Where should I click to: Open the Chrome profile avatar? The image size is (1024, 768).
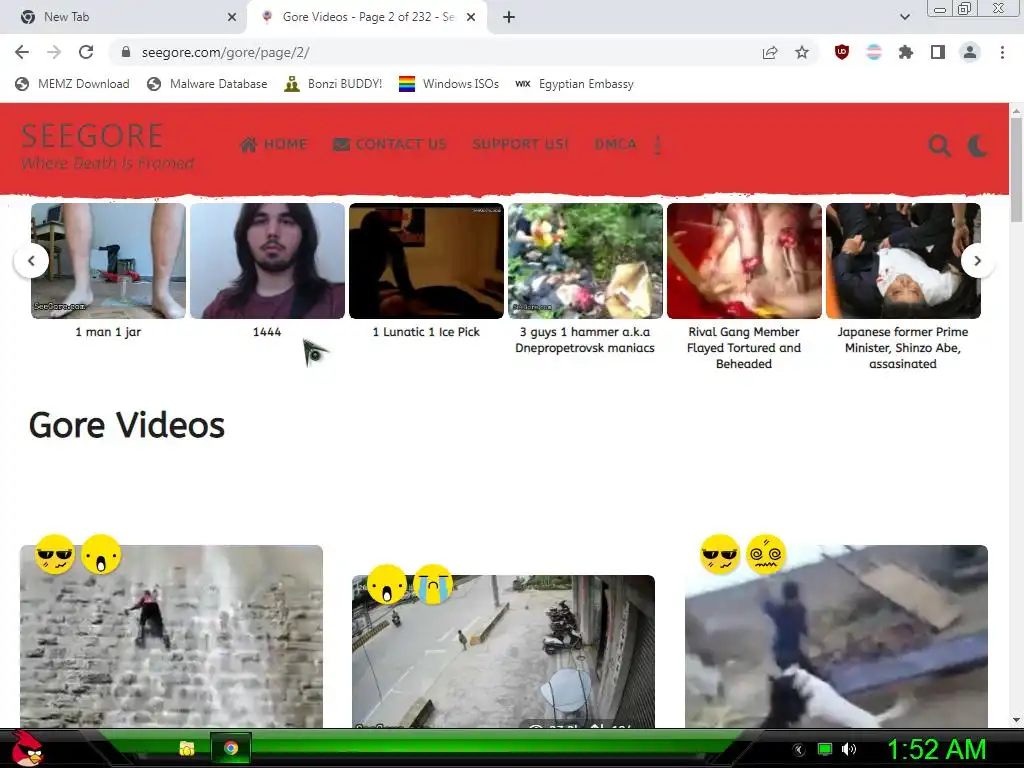(x=970, y=52)
